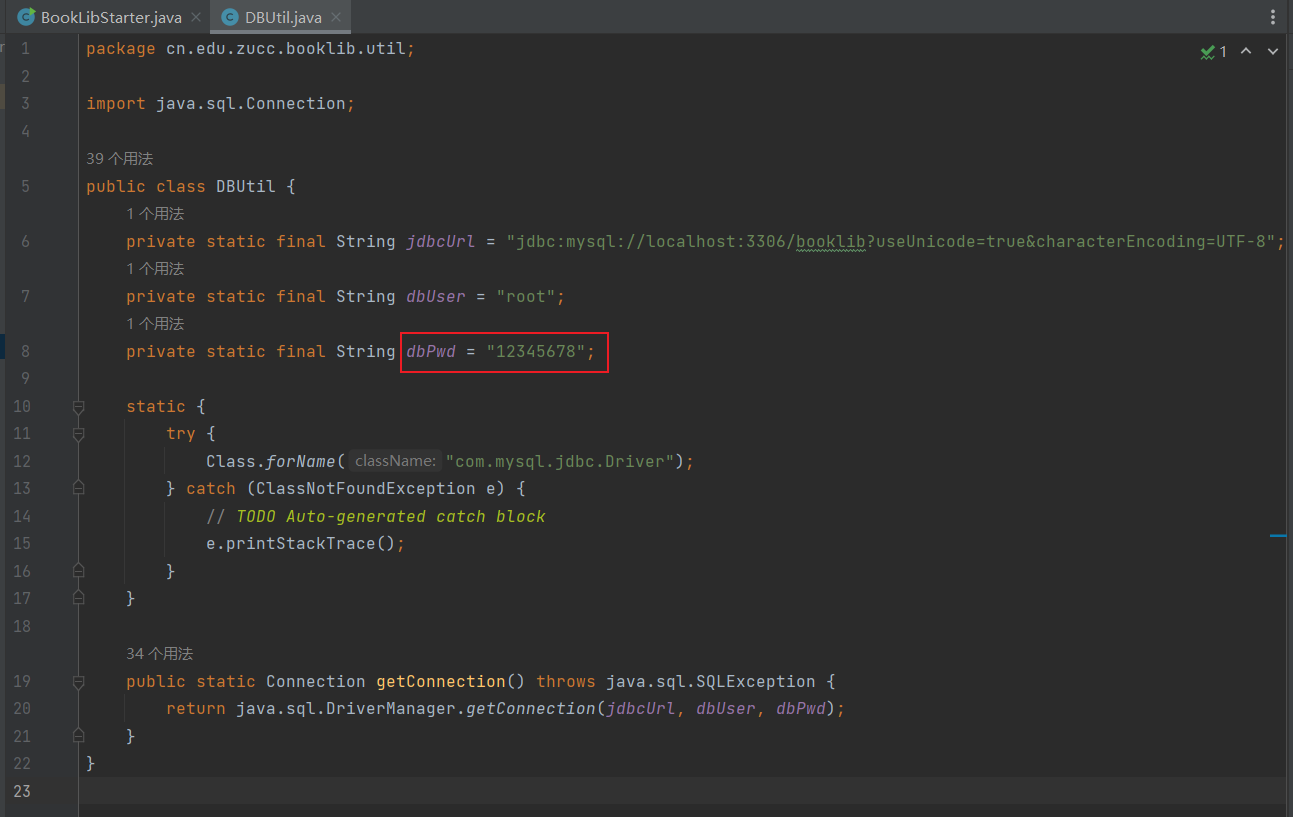Click e.printStackTrace() call

(x=306, y=544)
